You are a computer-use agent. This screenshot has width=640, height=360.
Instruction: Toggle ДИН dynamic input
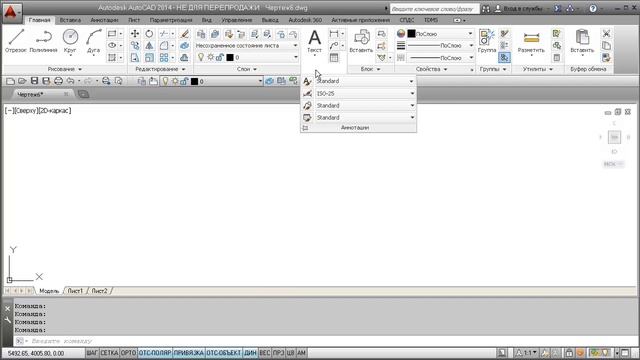coord(250,353)
